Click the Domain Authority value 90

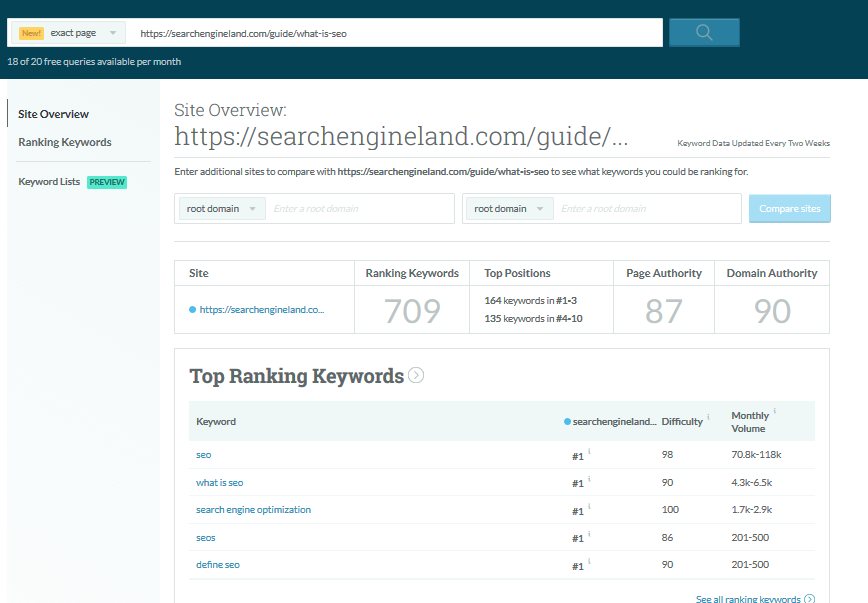coord(772,311)
